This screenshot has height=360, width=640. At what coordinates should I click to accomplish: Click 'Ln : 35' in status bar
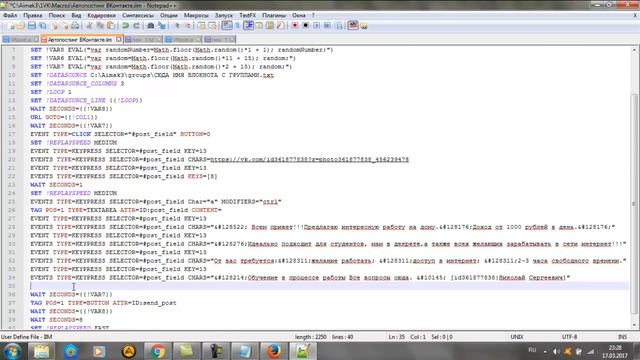point(397,337)
